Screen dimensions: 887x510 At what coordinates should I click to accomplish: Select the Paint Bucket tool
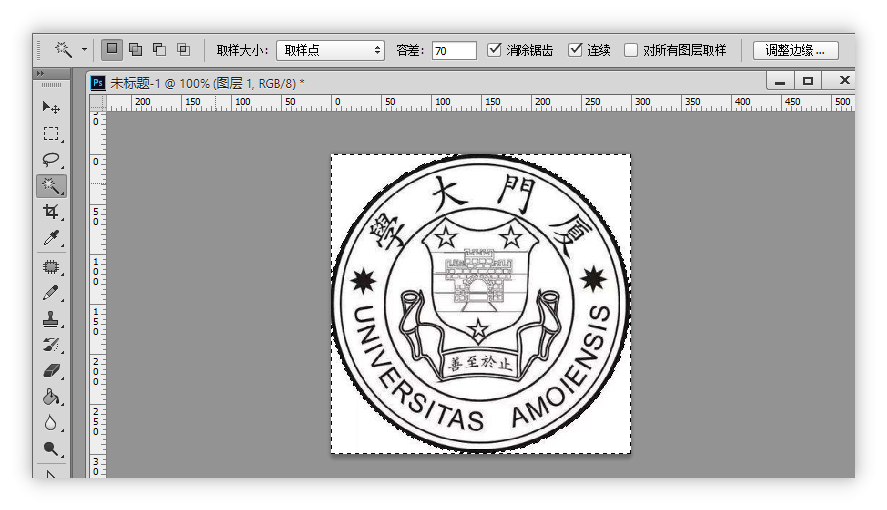click(51, 397)
